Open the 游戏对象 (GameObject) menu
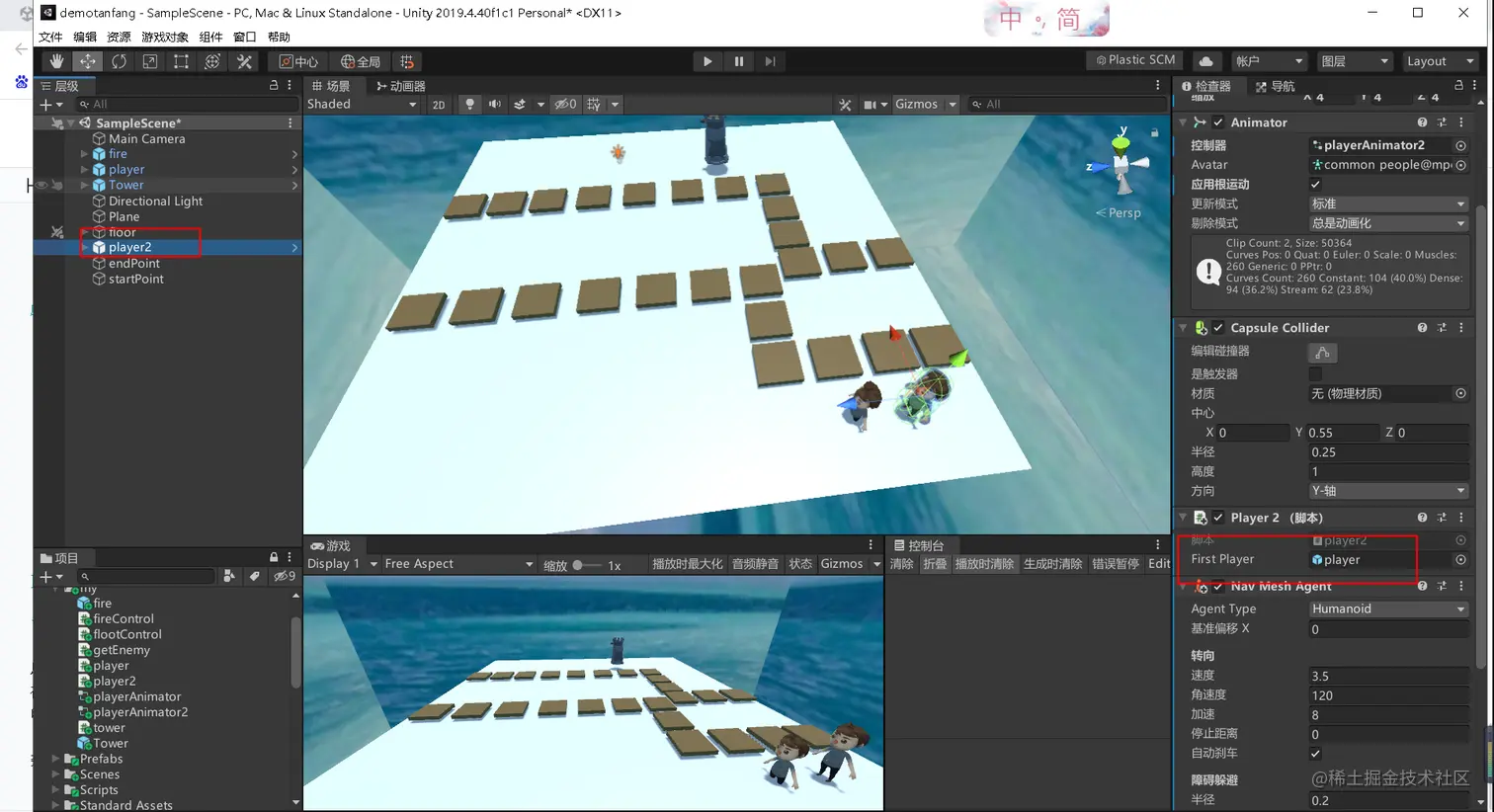 coord(165,38)
